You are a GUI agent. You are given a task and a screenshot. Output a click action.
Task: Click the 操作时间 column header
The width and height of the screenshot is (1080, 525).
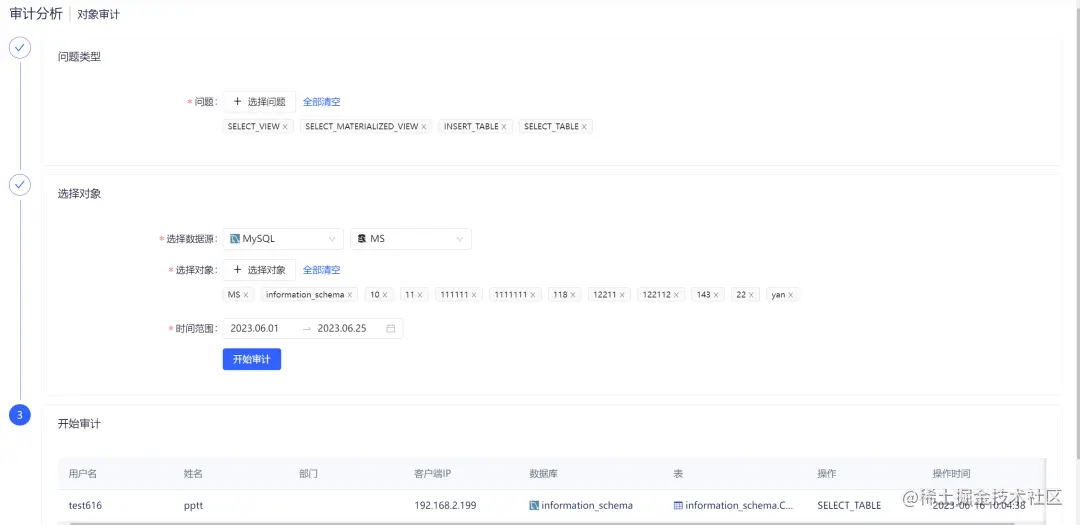point(952,474)
